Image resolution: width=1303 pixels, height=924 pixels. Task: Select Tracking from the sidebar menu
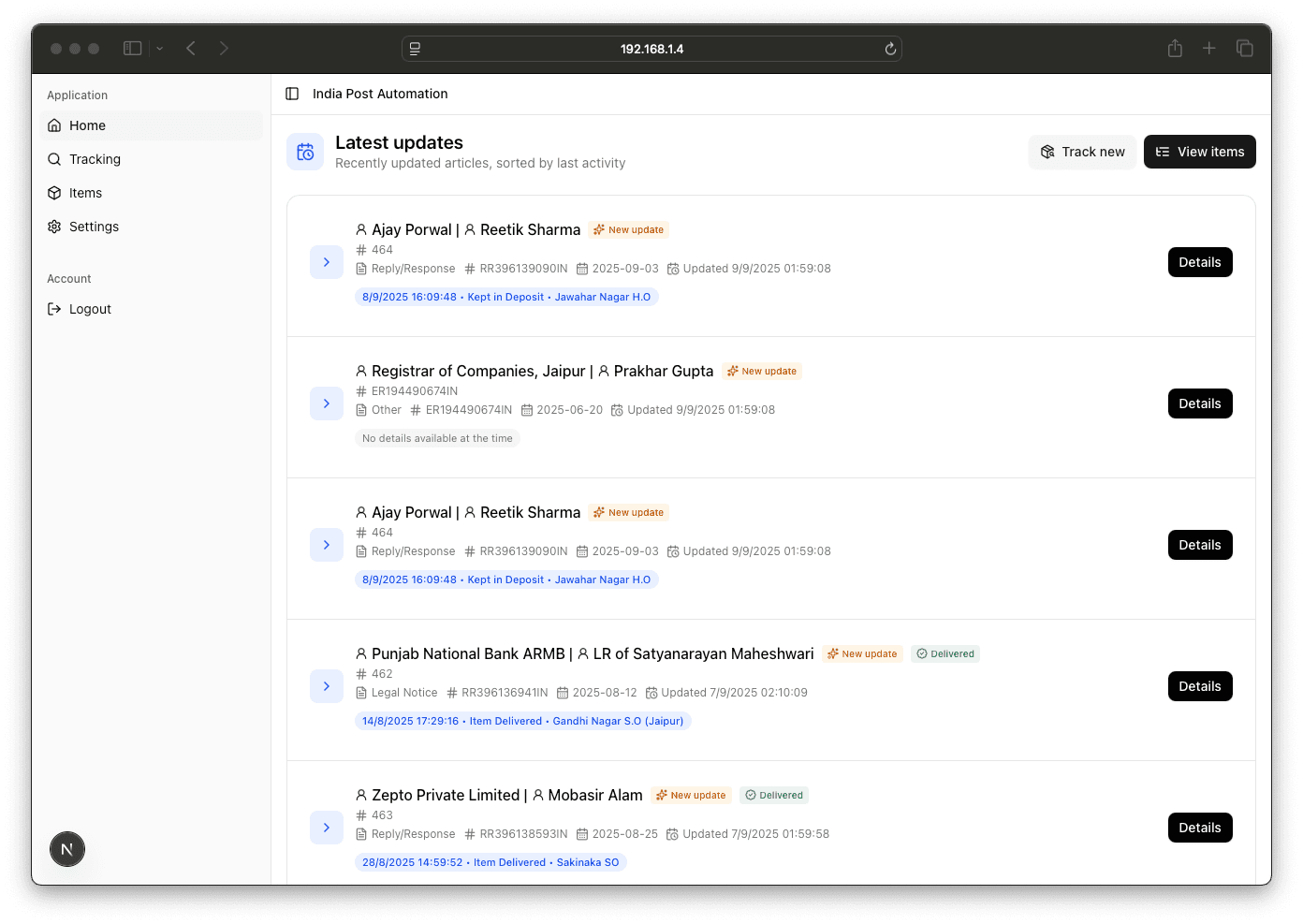point(94,159)
